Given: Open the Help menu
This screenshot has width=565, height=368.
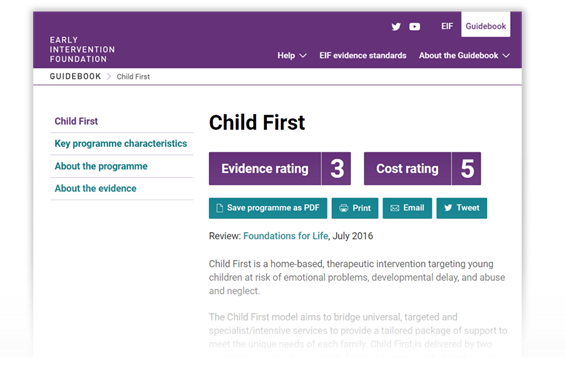Looking at the screenshot, I should click(292, 56).
